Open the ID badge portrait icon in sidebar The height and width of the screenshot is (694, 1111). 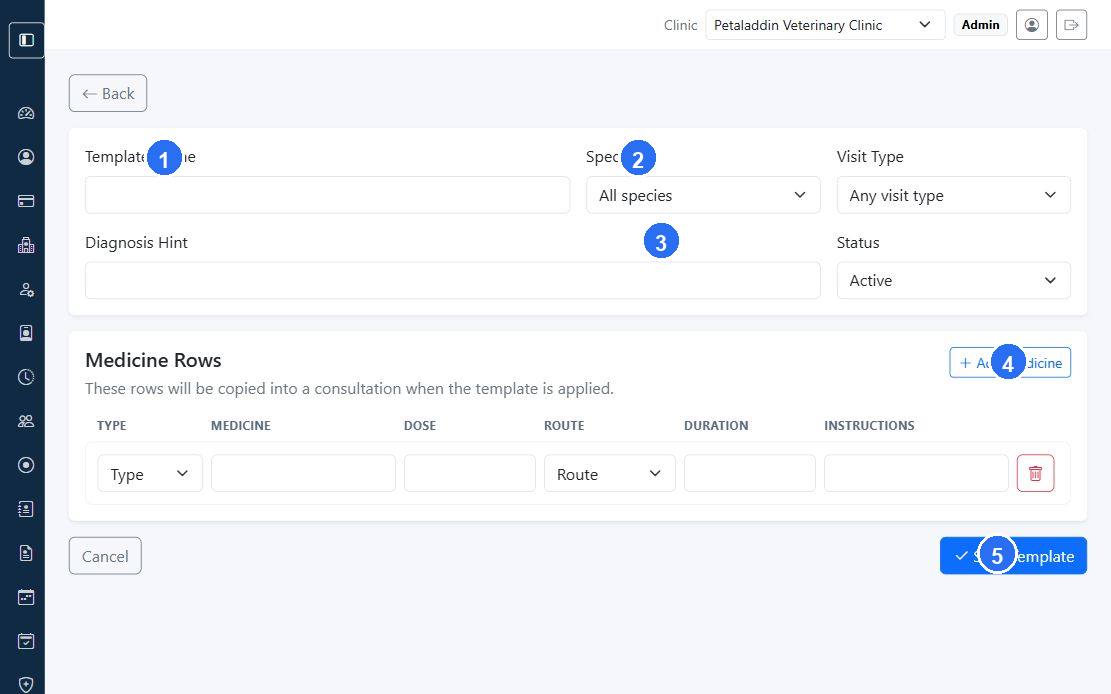click(x=26, y=333)
